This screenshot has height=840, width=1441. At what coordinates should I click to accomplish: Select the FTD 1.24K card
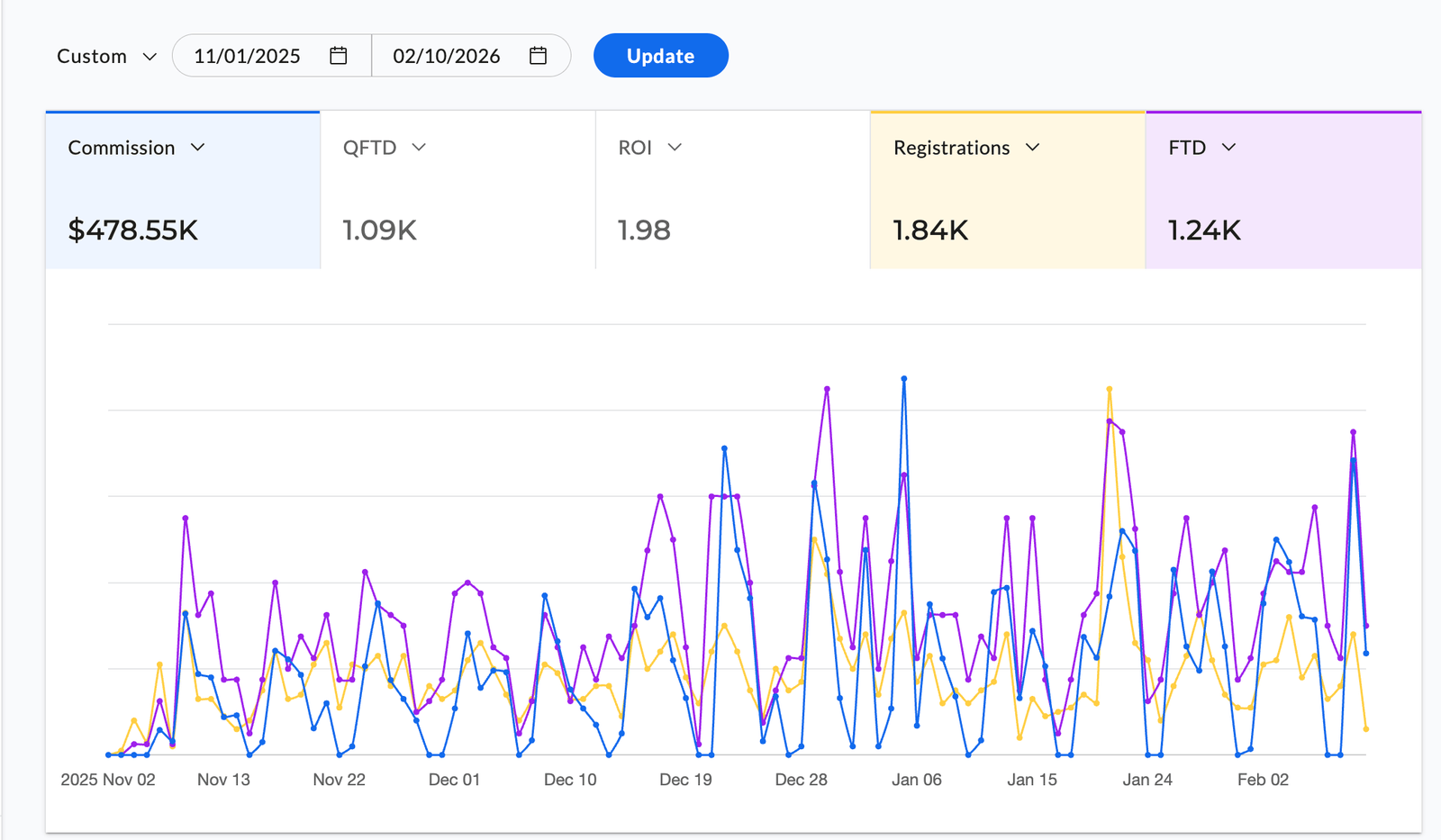click(1283, 190)
